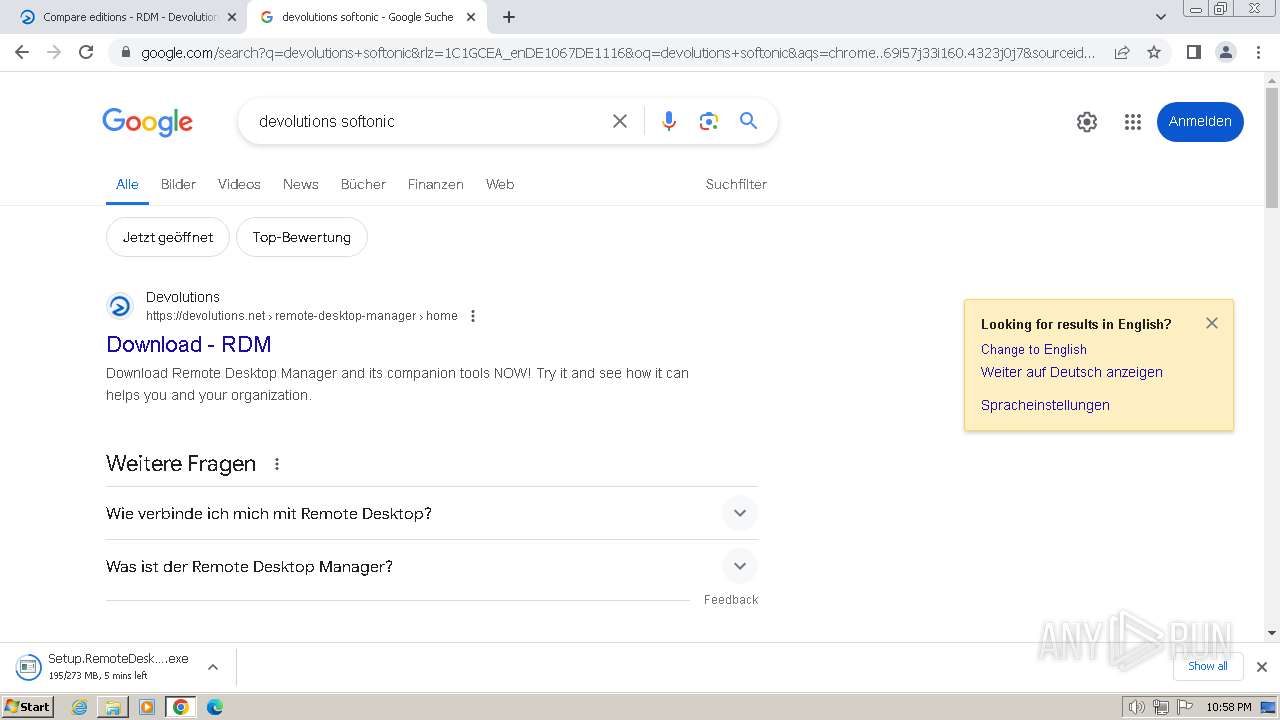Switch to Alle results tab

pos(127,184)
